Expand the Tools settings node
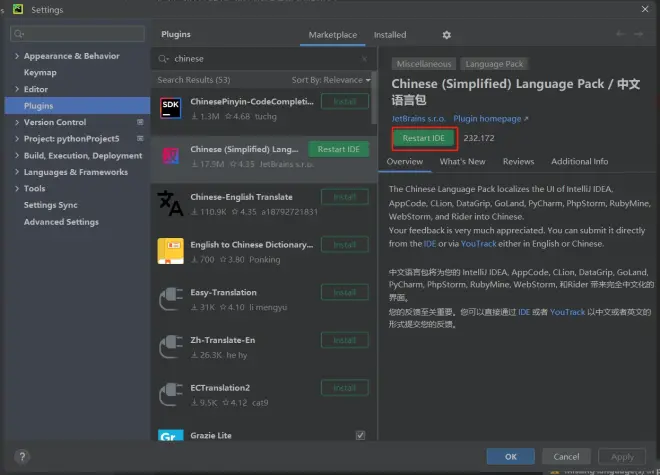Screen dimensions: 660x475 tap(17, 188)
